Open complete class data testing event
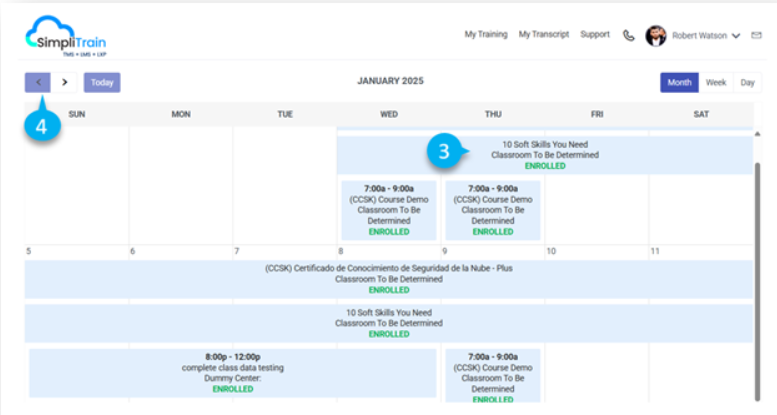The width and height of the screenshot is (777, 415). 232,372
